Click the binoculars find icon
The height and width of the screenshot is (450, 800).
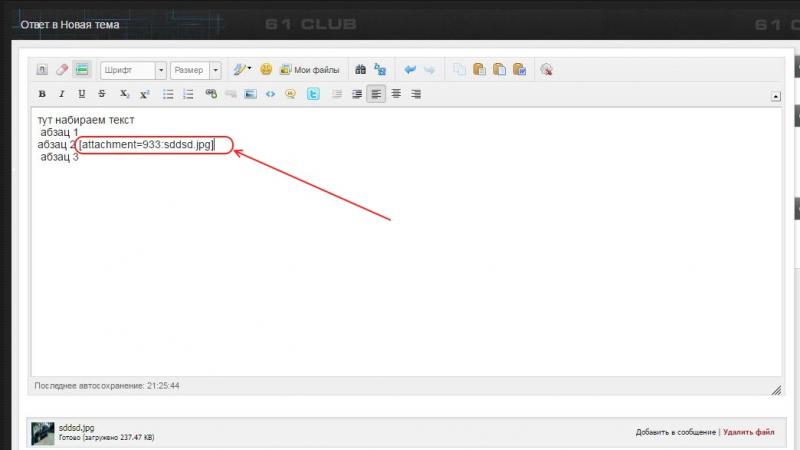[x=360, y=70]
